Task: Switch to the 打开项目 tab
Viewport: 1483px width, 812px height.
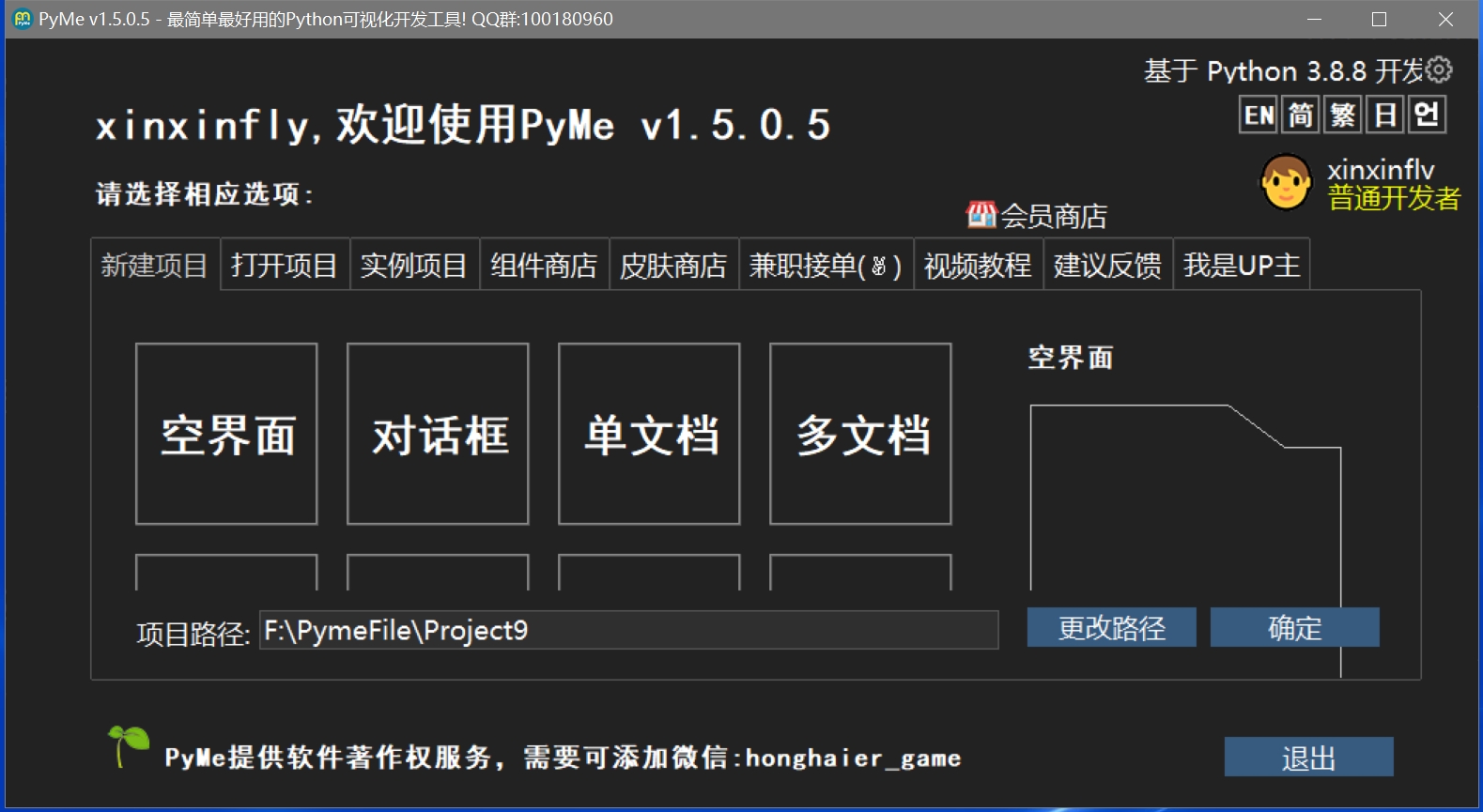Action: 285,266
